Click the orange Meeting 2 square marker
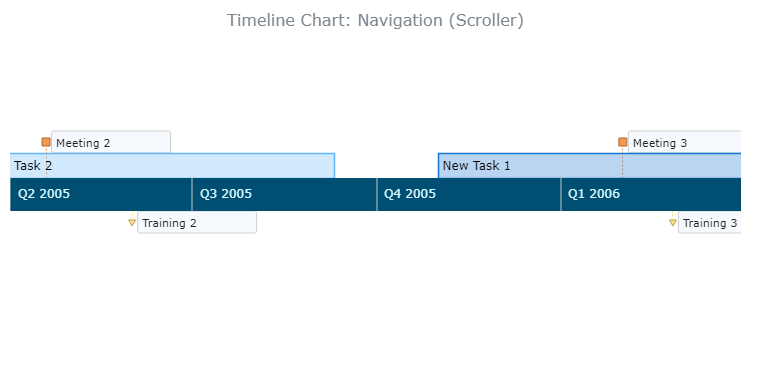 tap(46, 142)
